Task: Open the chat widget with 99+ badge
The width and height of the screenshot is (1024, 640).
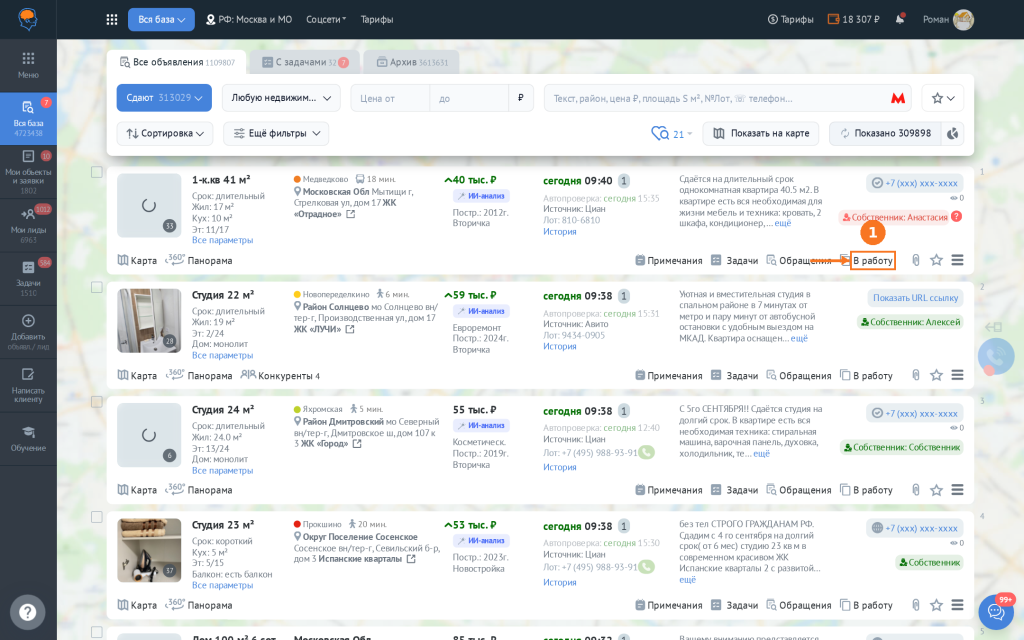Action: tap(996, 612)
